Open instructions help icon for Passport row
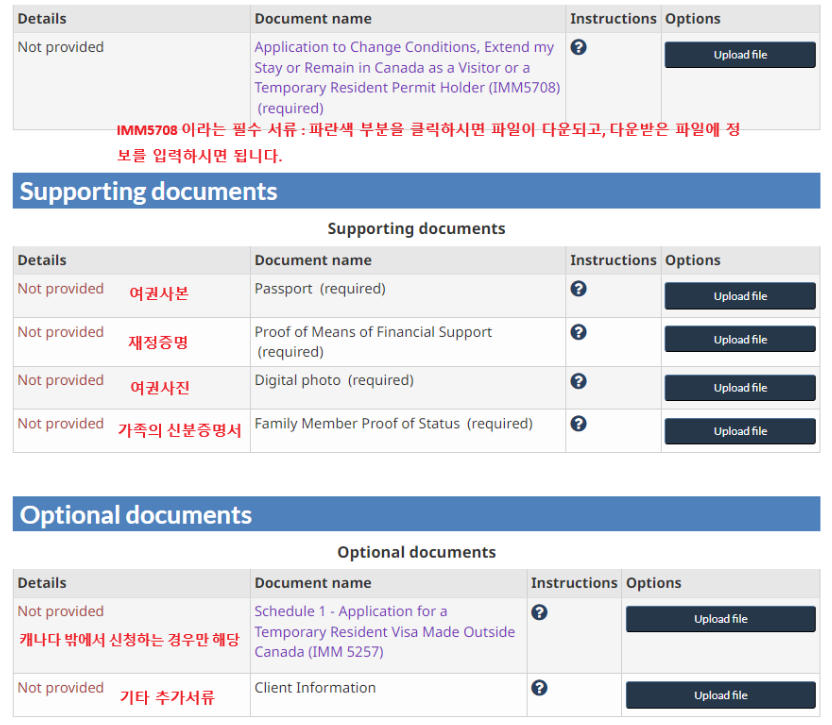832x725 pixels. click(578, 289)
